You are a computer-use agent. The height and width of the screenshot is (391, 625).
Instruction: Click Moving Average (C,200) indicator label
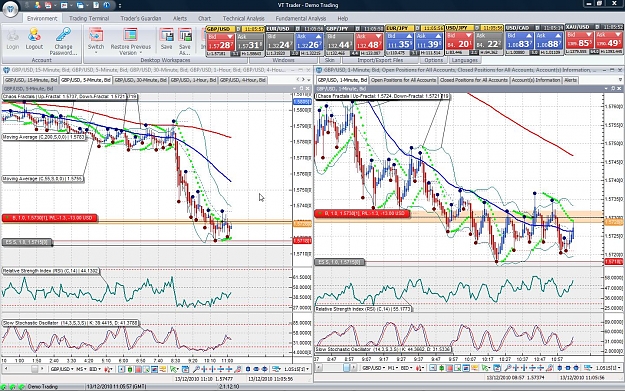point(44,137)
